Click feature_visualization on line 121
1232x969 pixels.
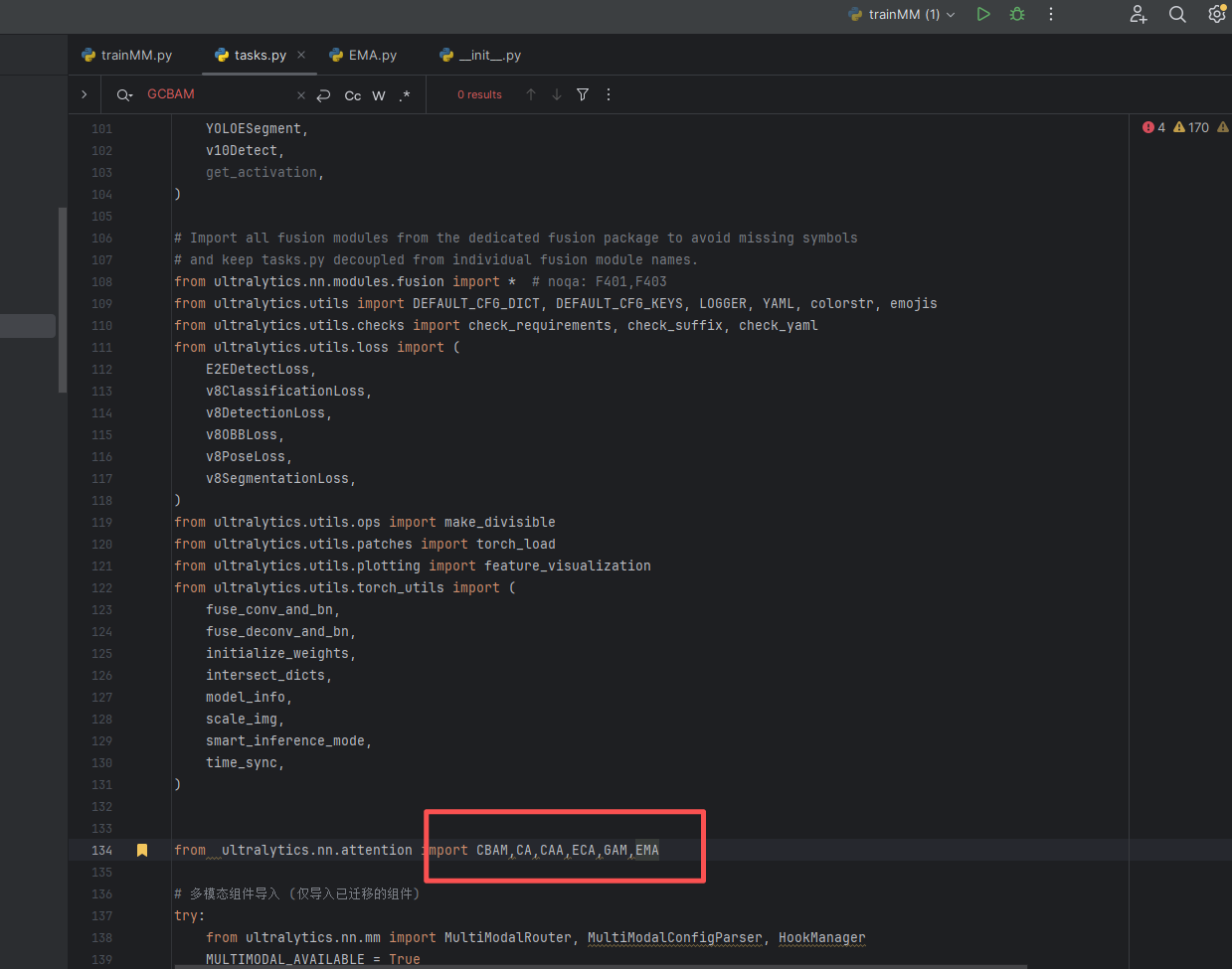pos(568,565)
